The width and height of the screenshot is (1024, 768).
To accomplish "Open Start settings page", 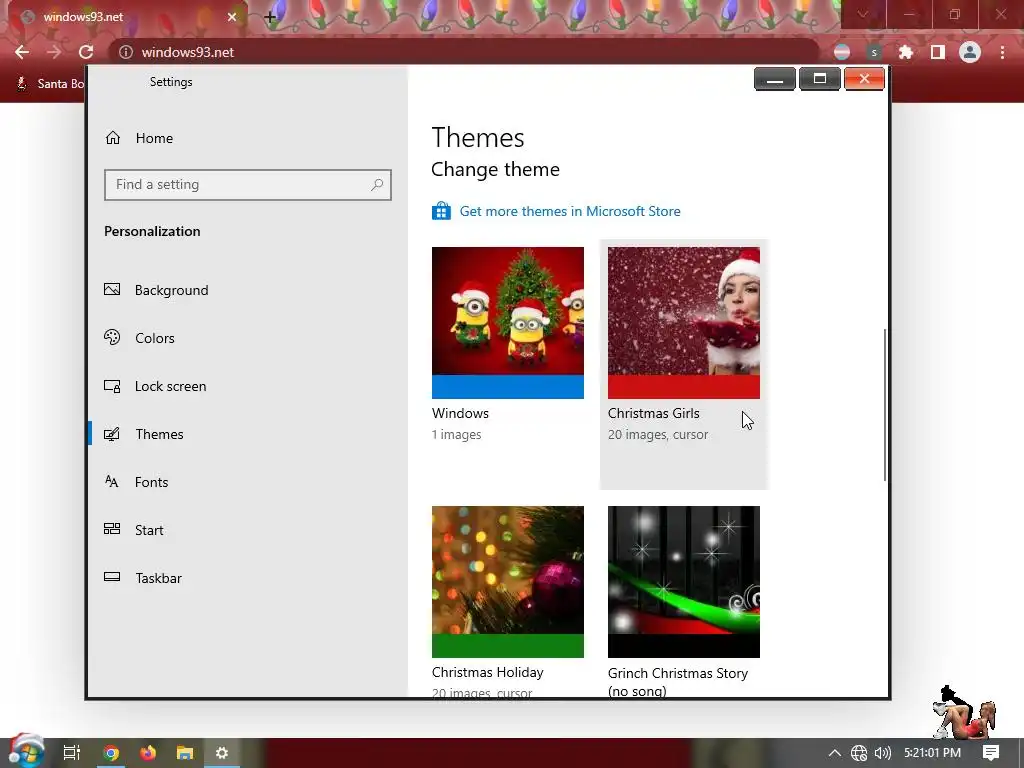I will [x=149, y=530].
